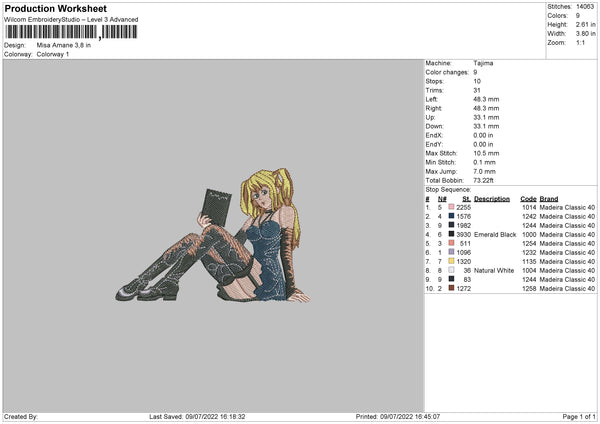The width and height of the screenshot is (600, 424).
Task: Click the Left value 48.3 mm
Action: tap(486, 99)
